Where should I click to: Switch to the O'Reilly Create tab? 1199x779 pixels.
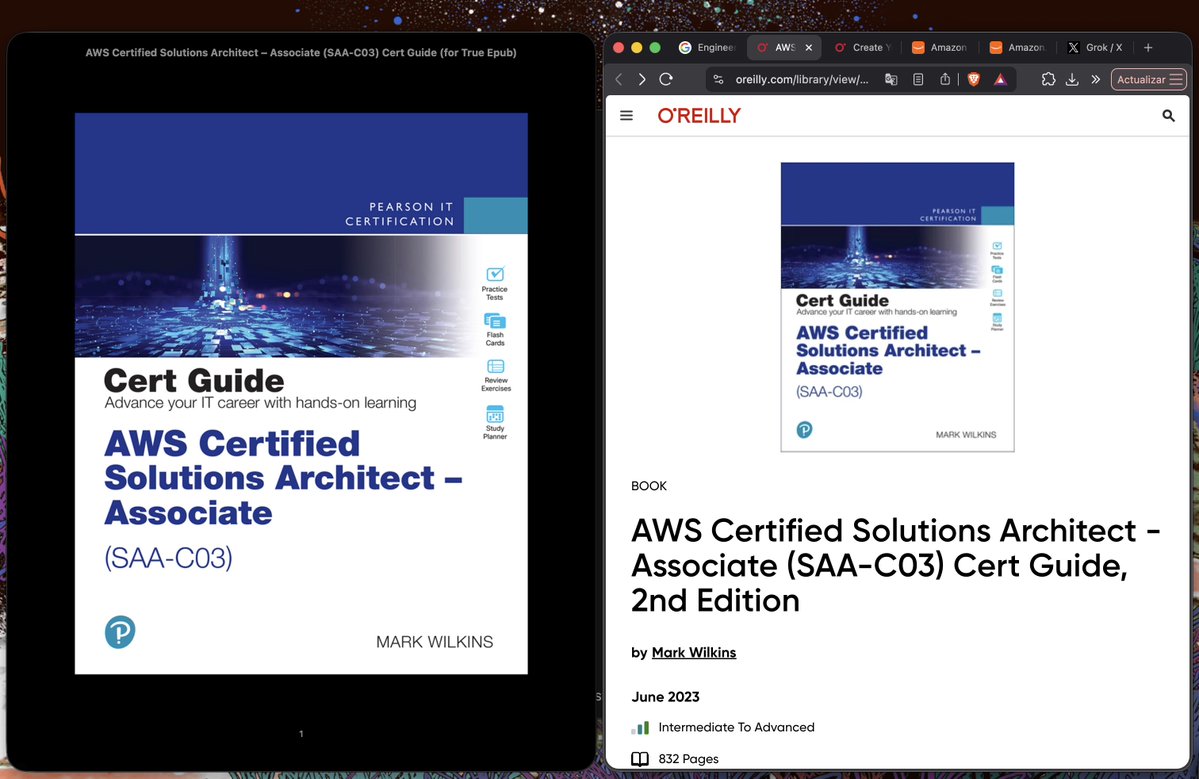click(x=863, y=47)
